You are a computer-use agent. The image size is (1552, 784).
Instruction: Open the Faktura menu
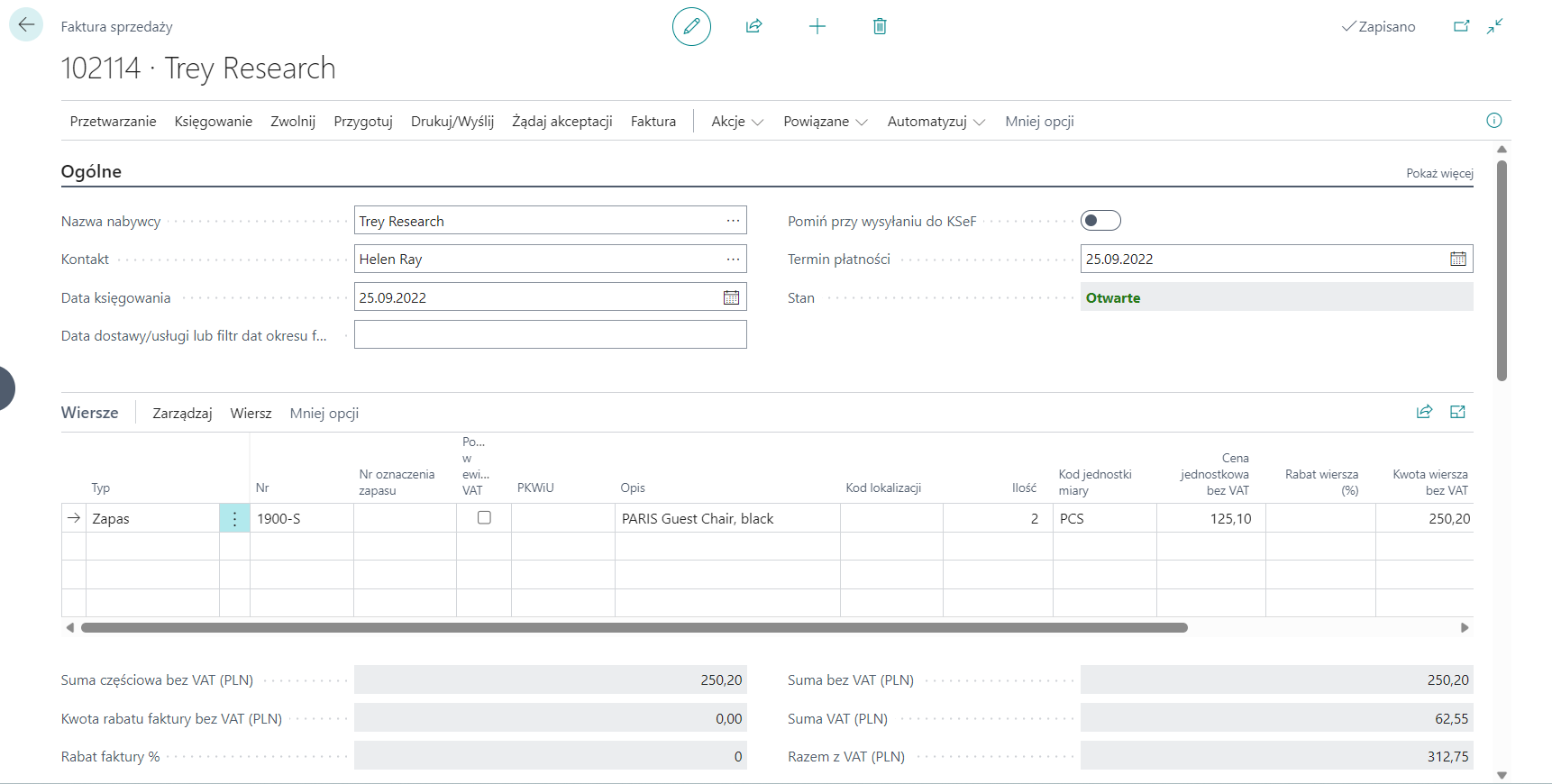[x=653, y=122]
